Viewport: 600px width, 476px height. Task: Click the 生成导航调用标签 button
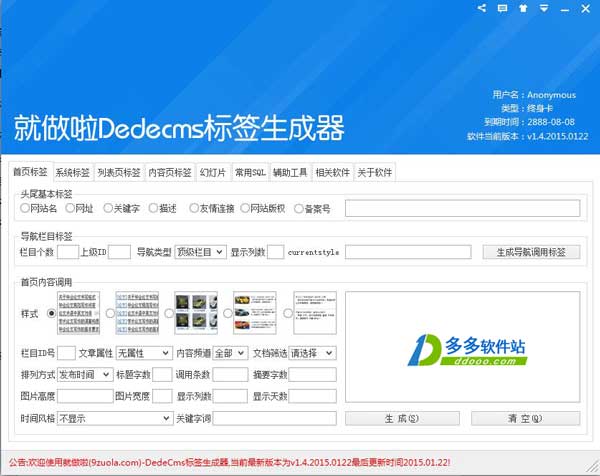coord(531,252)
